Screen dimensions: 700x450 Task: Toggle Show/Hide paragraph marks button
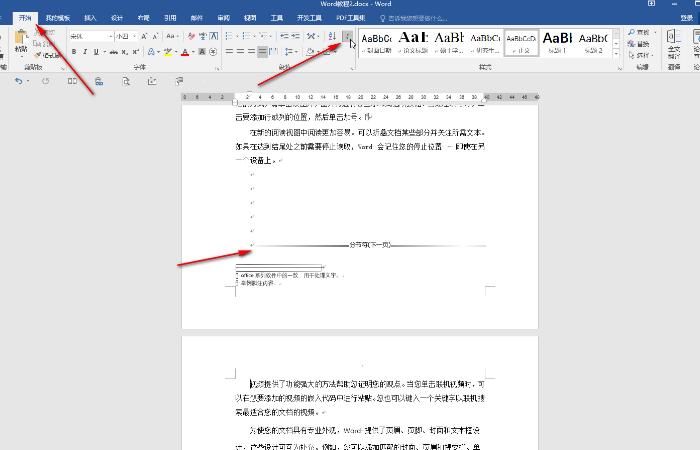tap(347, 36)
